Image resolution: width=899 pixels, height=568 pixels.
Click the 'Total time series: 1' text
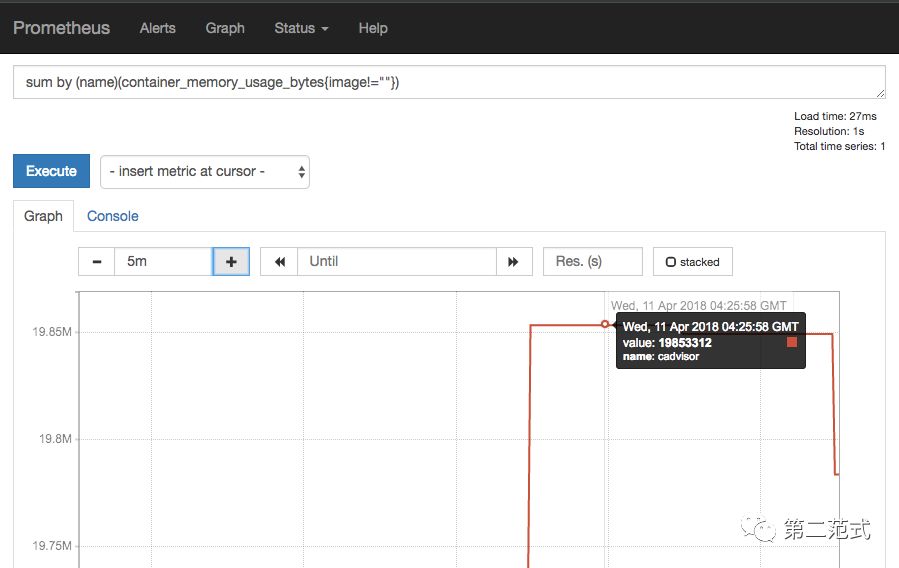[839, 146]
